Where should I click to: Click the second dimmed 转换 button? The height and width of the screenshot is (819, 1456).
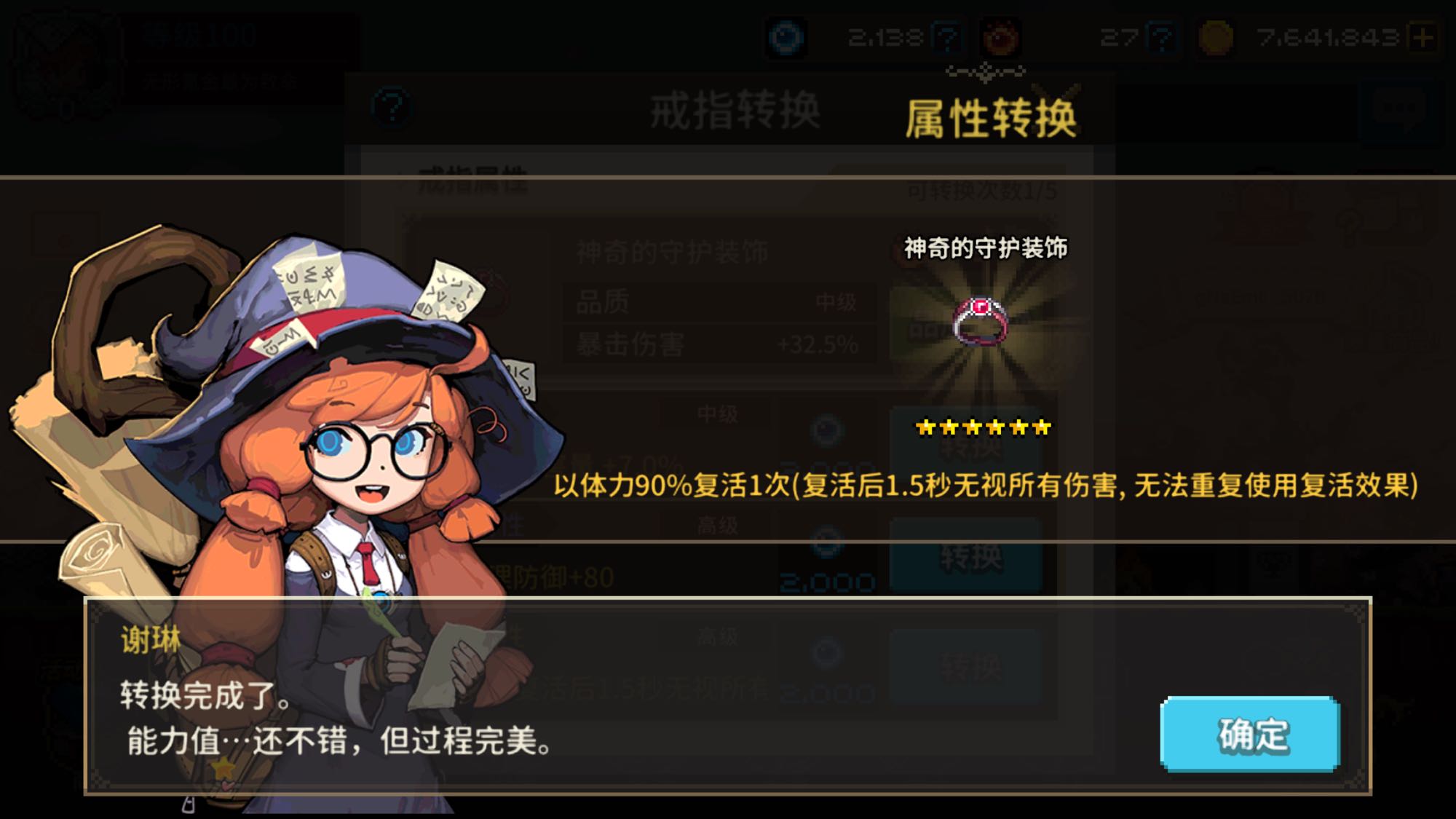(966, 556)
